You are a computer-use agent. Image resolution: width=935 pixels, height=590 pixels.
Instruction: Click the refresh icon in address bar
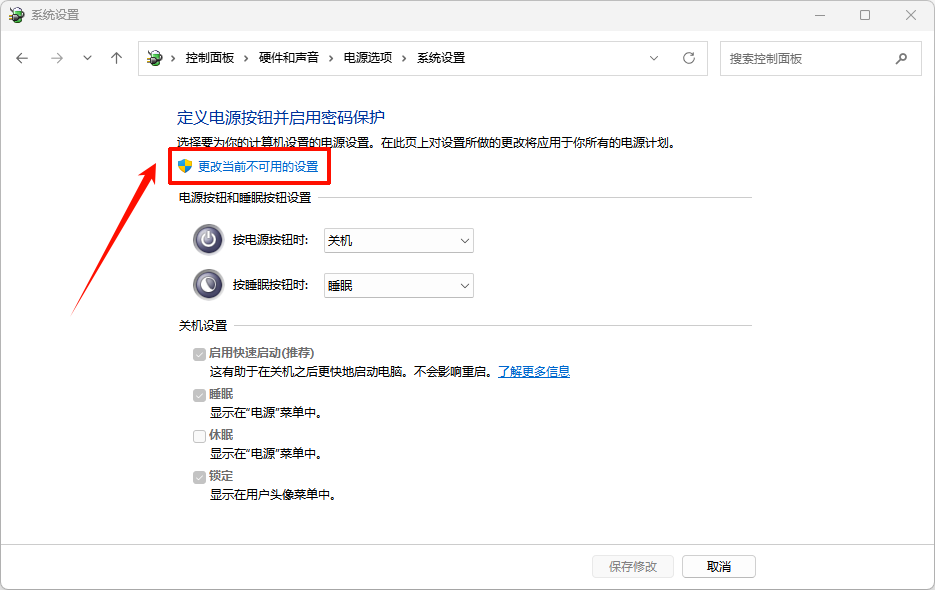[688, 58]
